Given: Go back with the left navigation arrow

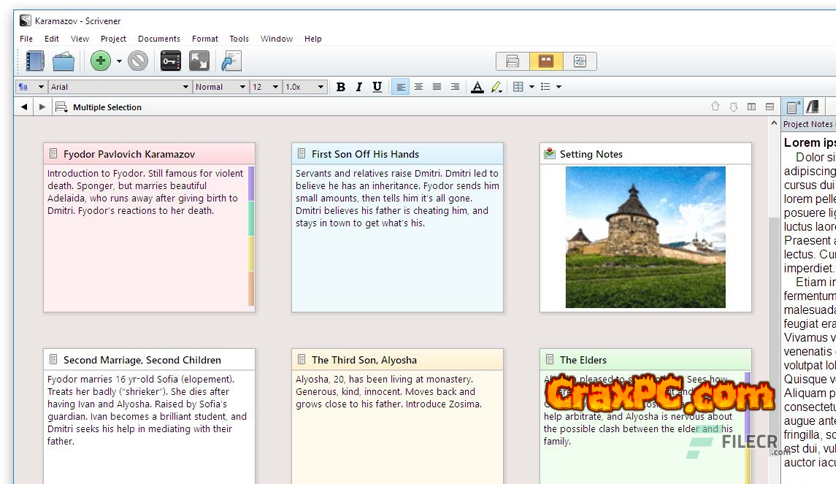Looking at the screenshot, I should 25,106.
